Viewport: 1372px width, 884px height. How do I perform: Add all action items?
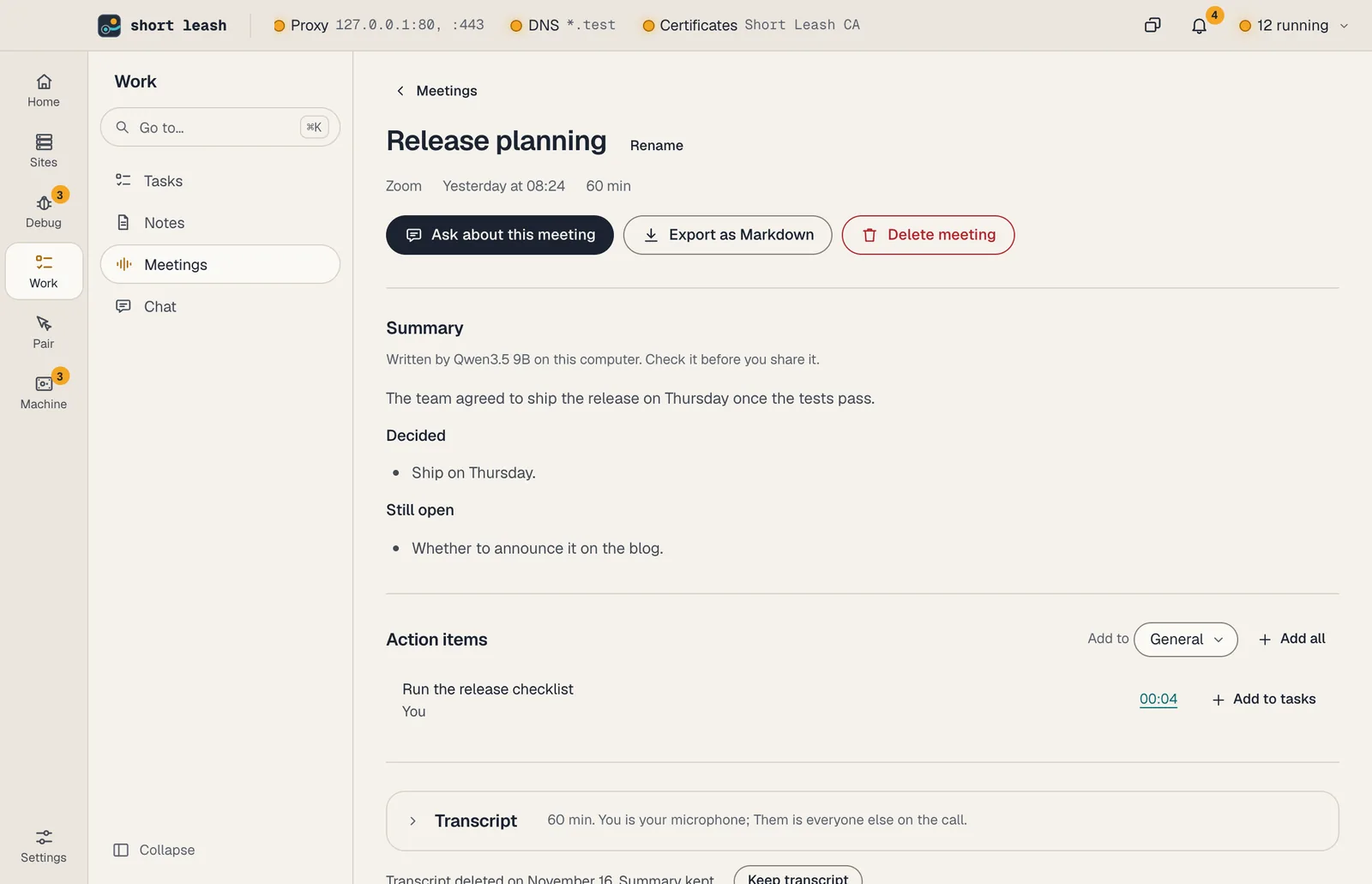1291,639
